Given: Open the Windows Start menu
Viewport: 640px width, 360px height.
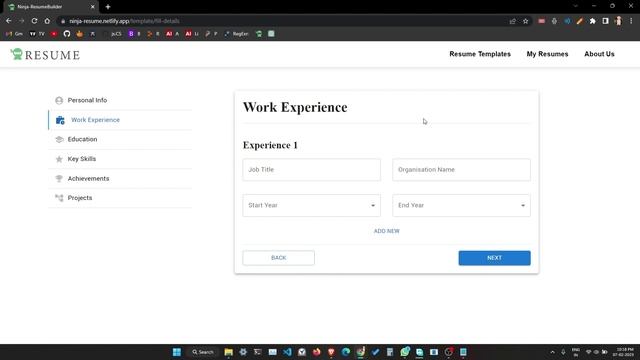Looking at the screenshot, I should coord(177,352).
